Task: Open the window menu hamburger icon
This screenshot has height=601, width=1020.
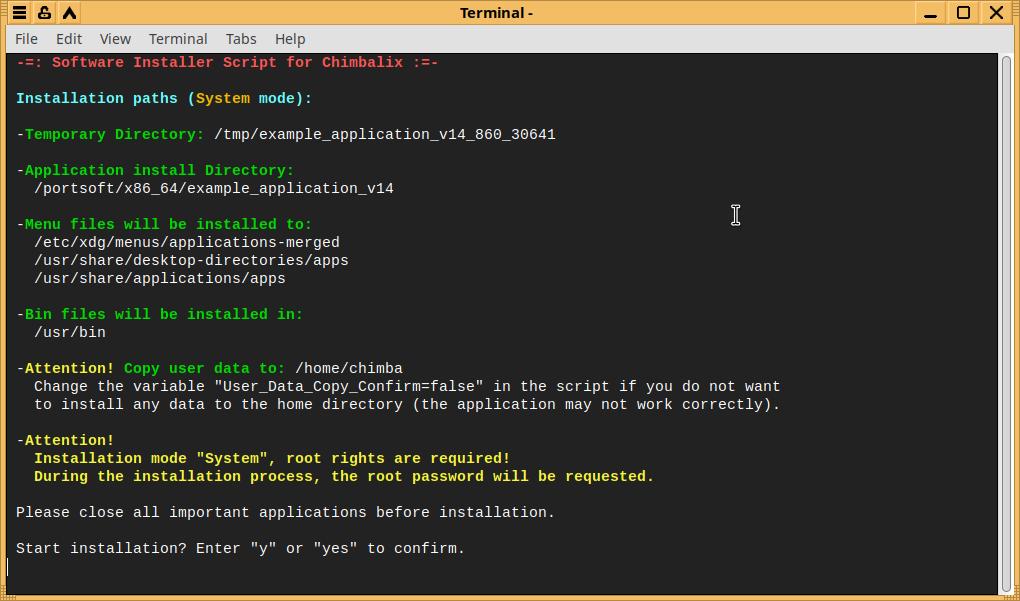Action: point(19,13)
